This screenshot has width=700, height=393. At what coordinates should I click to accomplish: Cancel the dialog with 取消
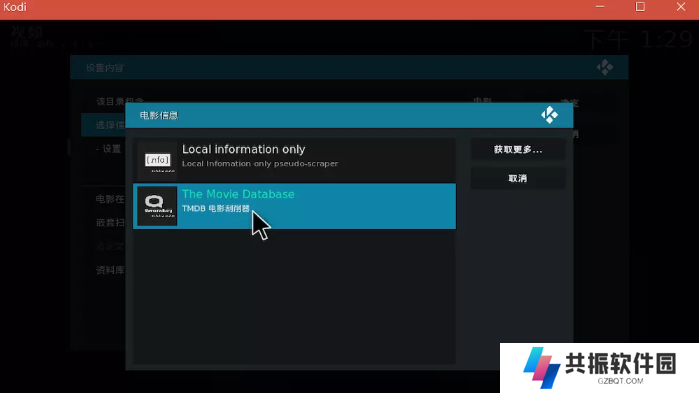tap(518, 178)
